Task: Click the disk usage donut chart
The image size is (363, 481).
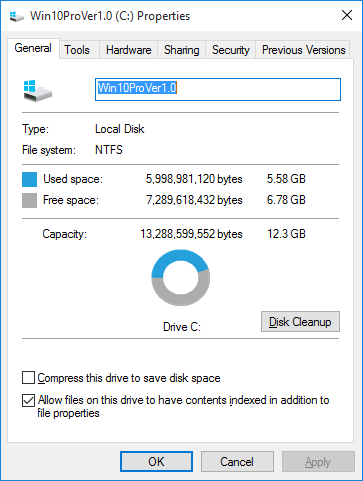Action: pos(181,277)
